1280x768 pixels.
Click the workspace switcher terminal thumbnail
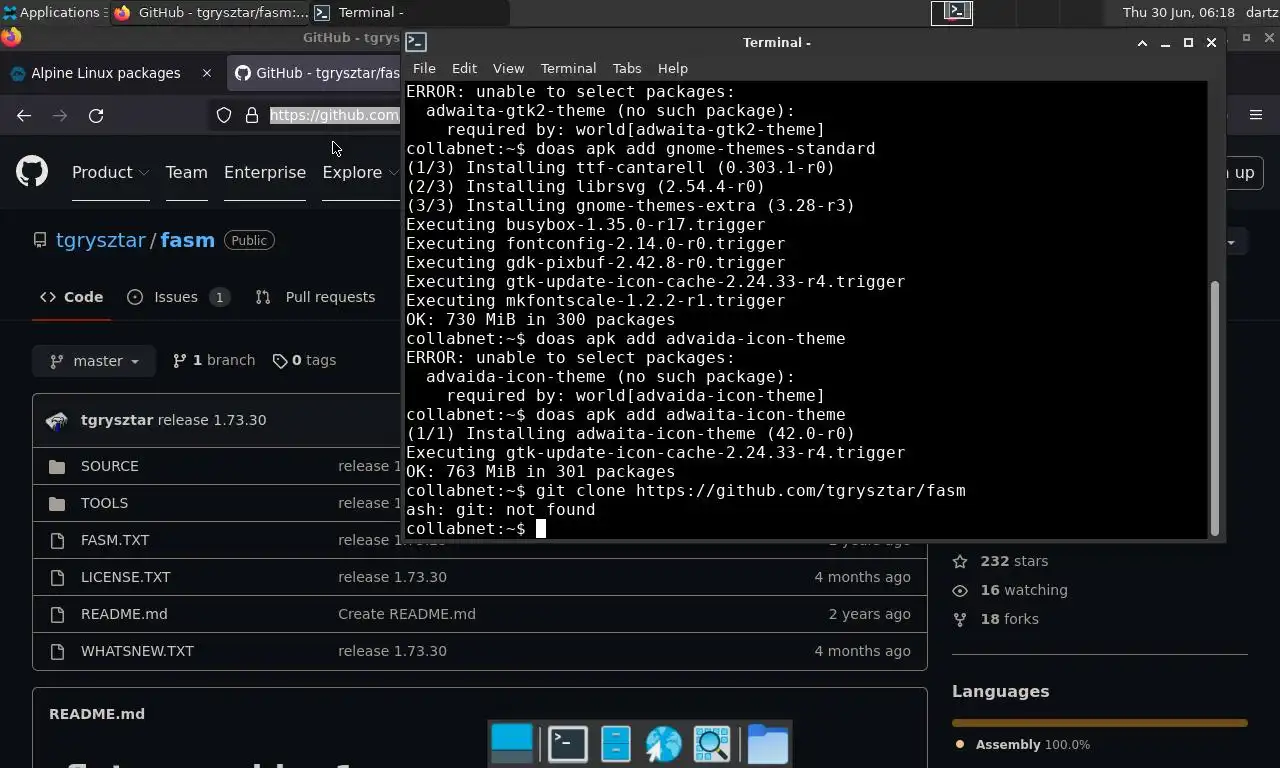click(952, 12)
